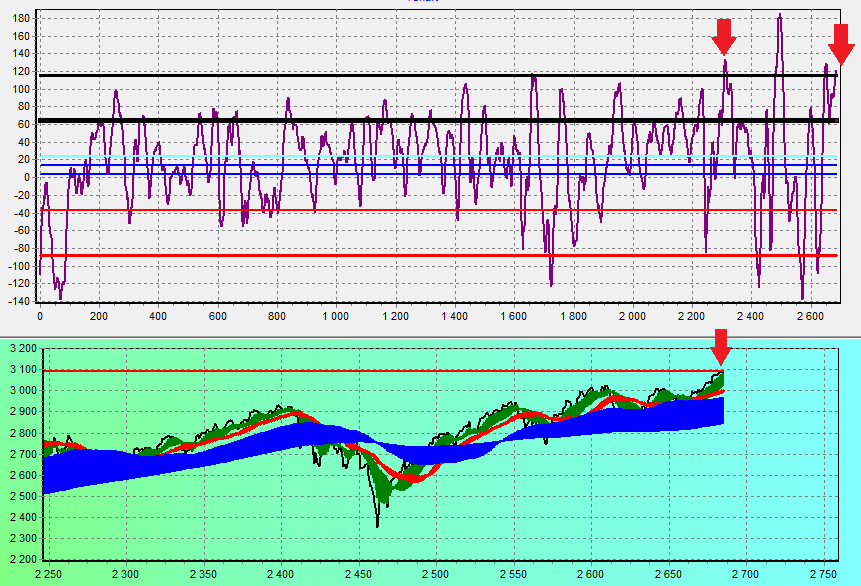
Task: Click the 2 250 label on the lower chart's horizontal axis
Action: 48,574
